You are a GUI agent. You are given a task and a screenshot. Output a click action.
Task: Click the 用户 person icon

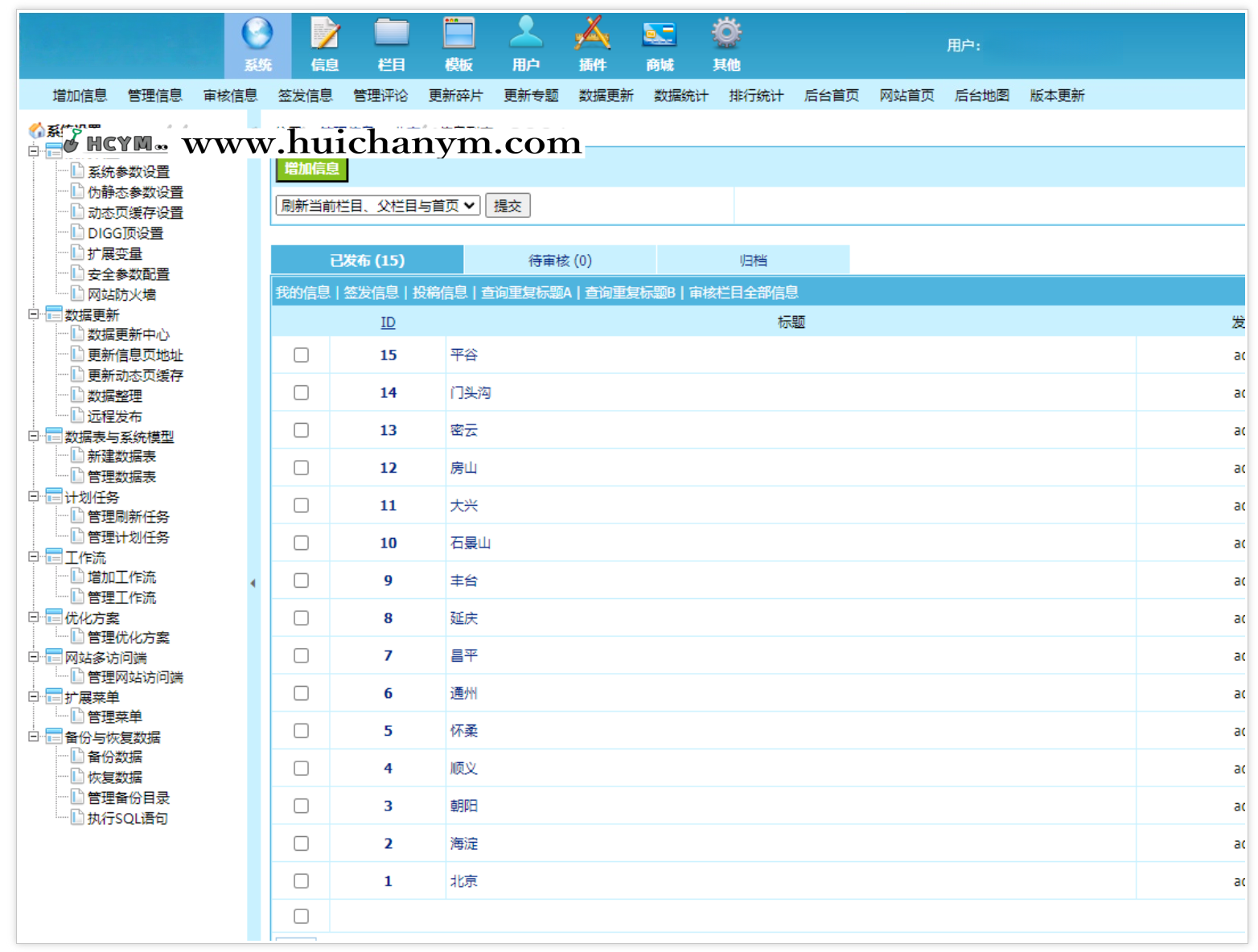526,35
